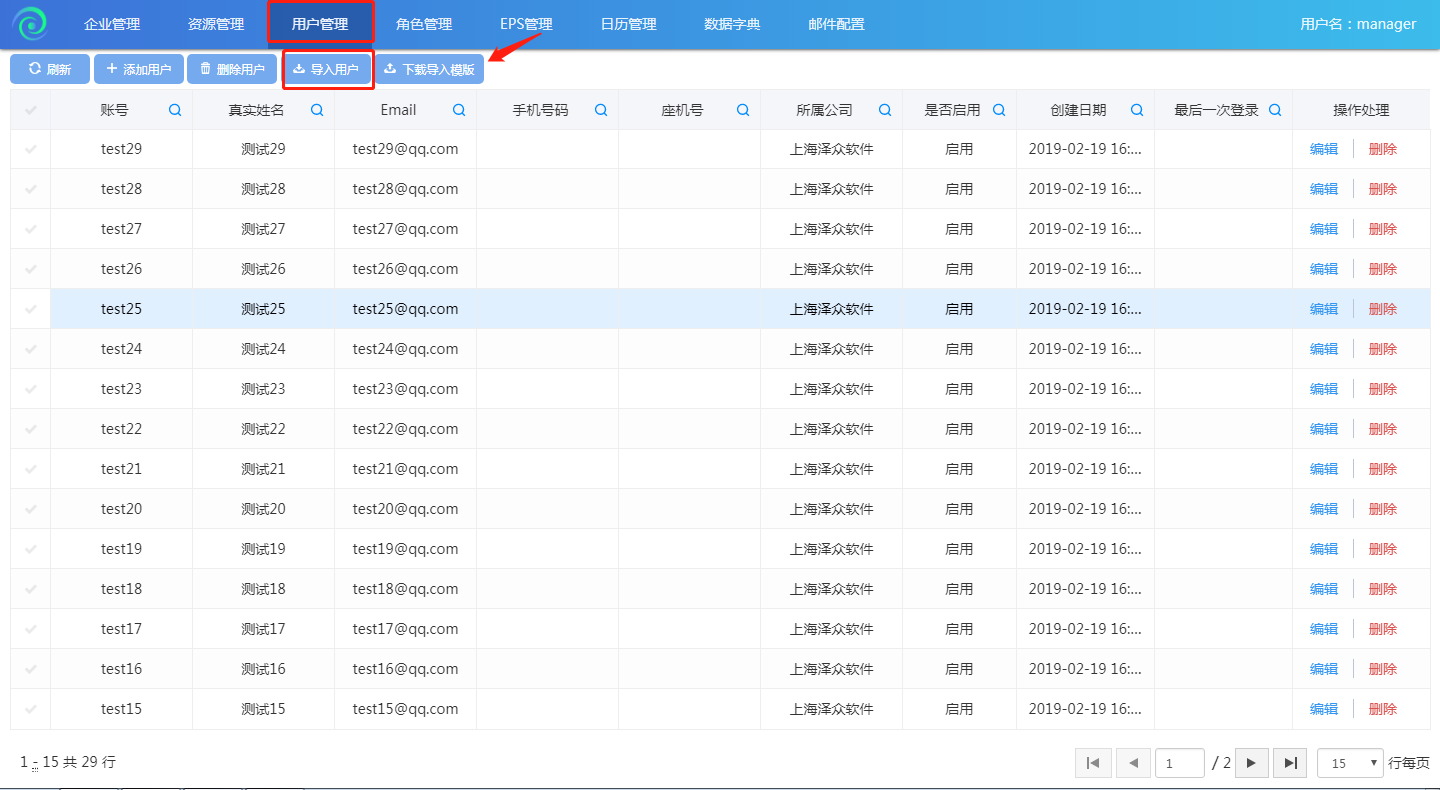Select the checkbox for test22 row

[x=31, y=429]
